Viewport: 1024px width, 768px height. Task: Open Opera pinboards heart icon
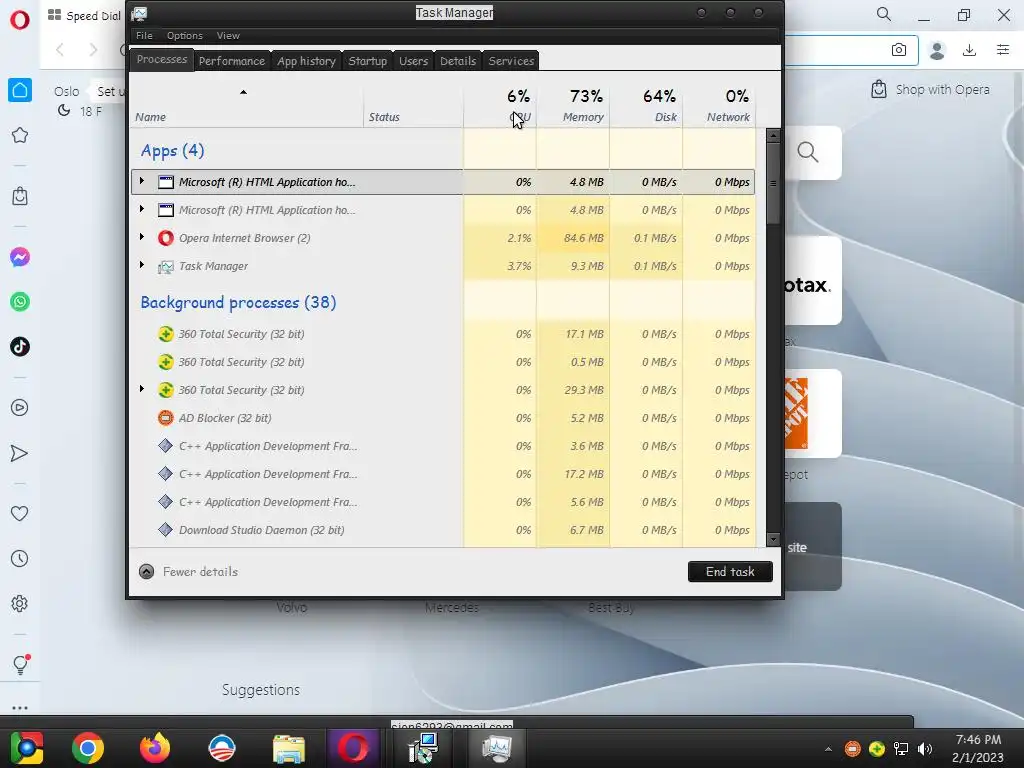pos(20,514)
